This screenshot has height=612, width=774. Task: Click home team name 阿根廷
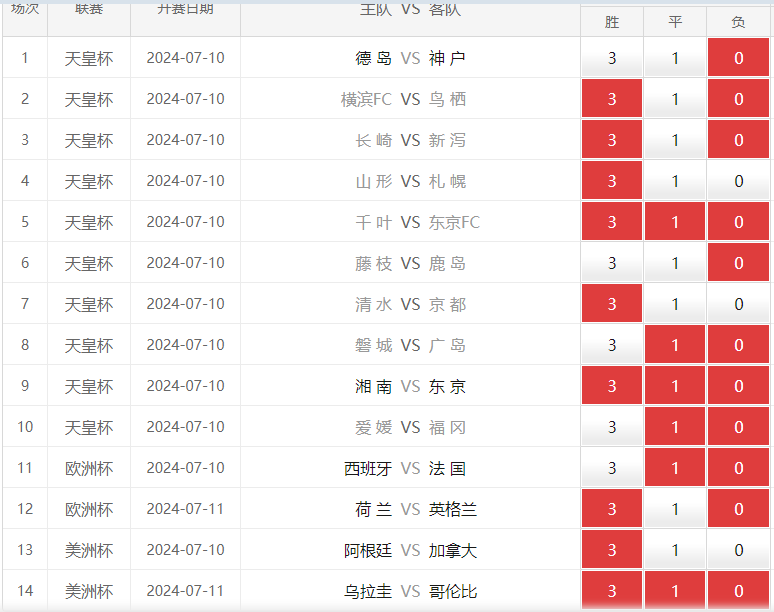pos(368,550)
